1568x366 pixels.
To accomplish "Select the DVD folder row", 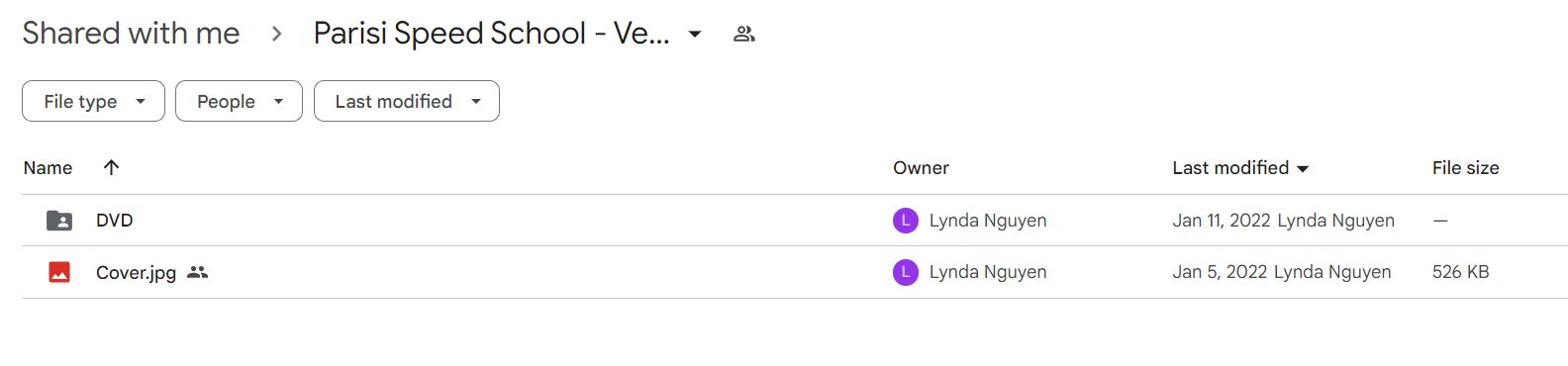I will [795, 221].
